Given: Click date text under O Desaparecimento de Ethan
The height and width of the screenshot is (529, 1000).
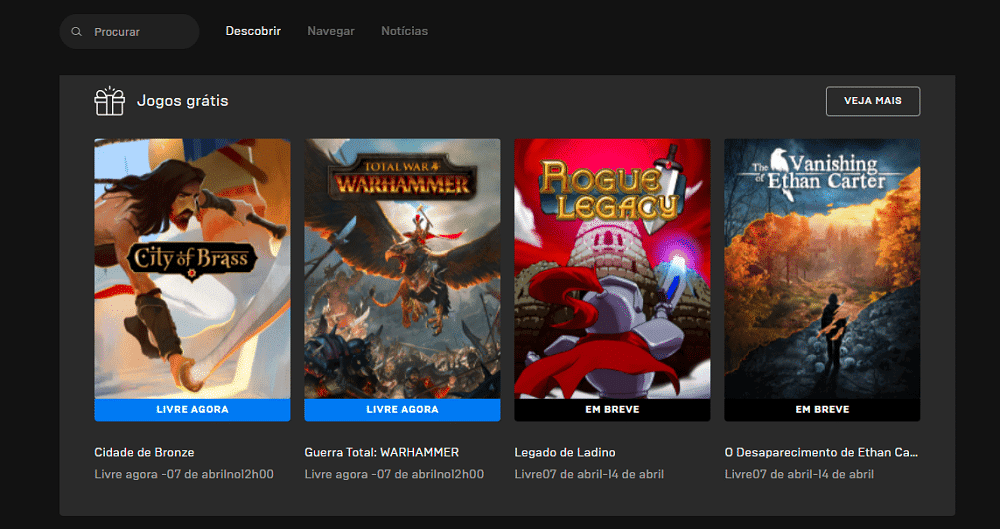Looking at the screenshot, I should click(x=799, y=474).
